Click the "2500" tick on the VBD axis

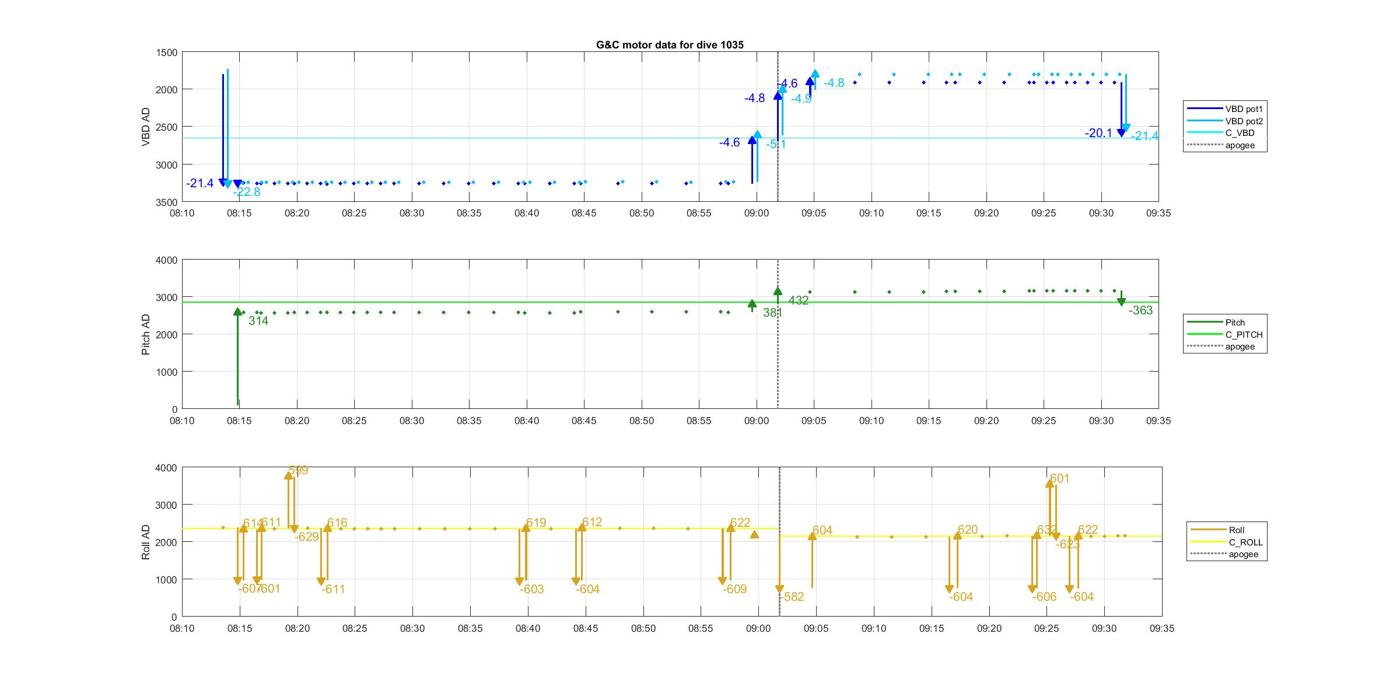(167, 127)
